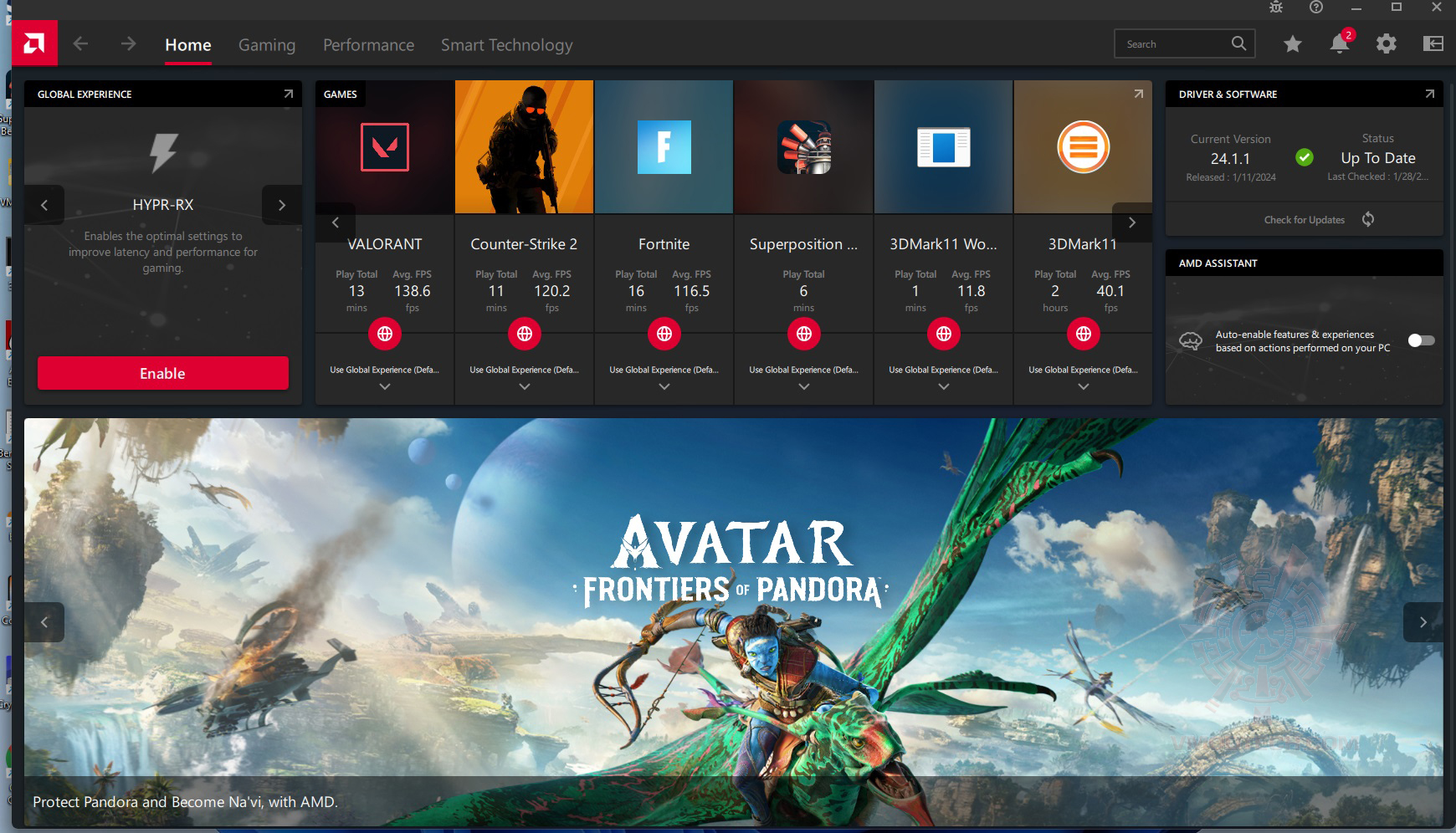The width and height of the screenshot is (1456, 833).
Task: Click the driver version 24.1.1 text
Action: pyautogui.click(x=1230, y=158)
